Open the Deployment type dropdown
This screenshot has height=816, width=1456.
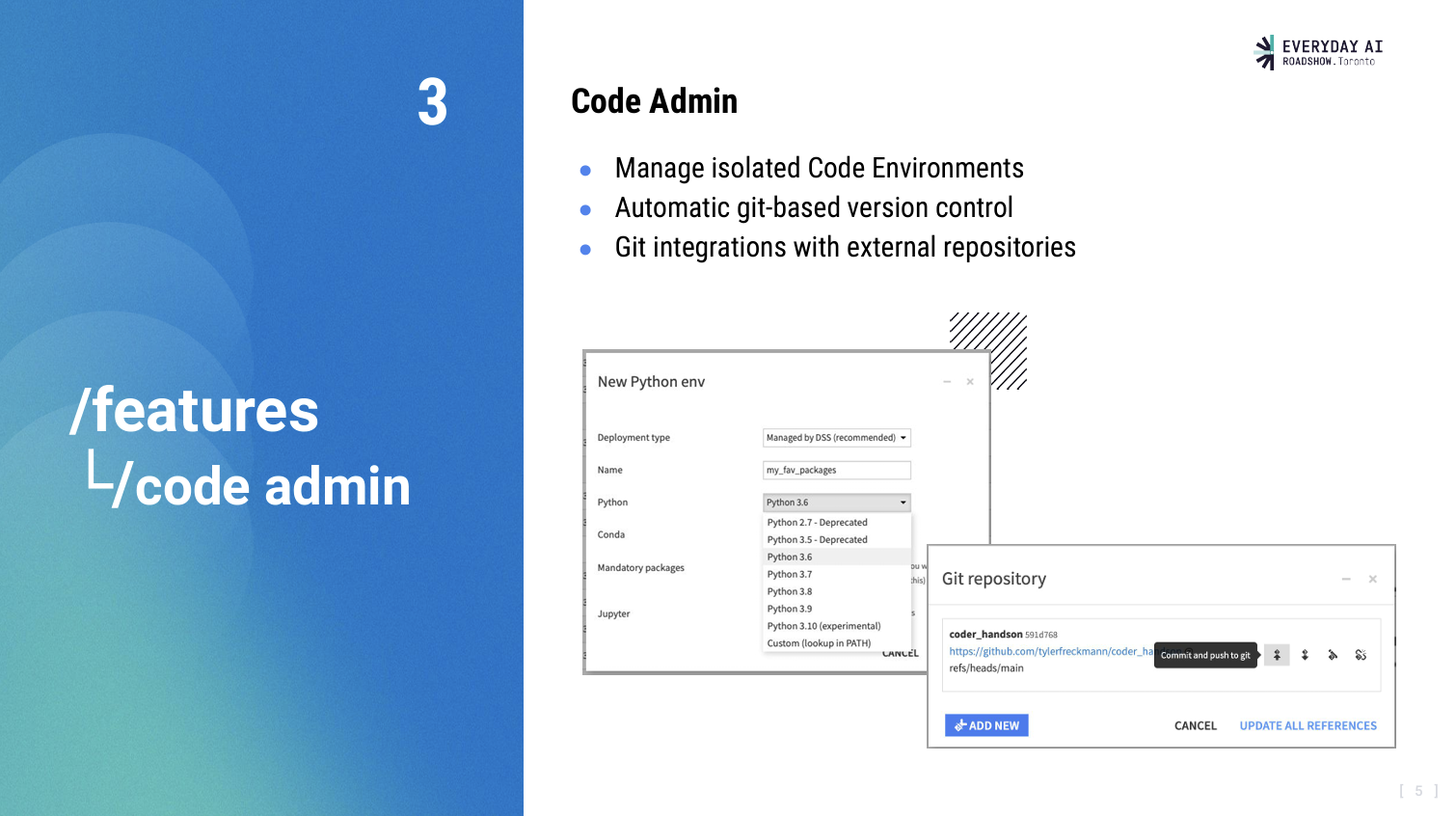(x=836, y=437)
